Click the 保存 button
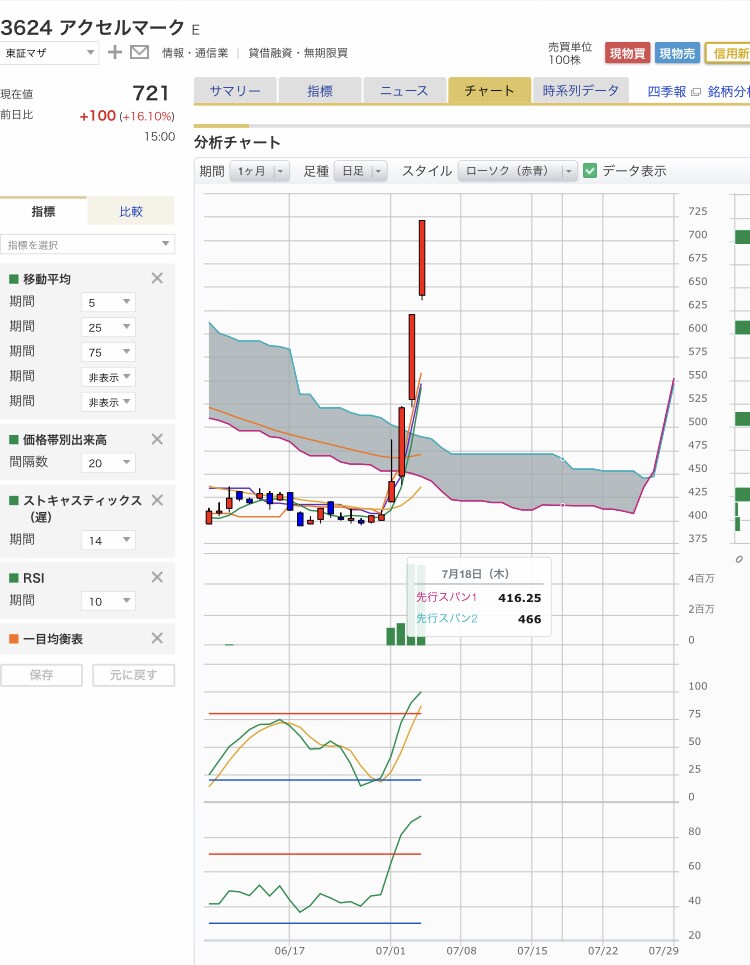 coord(41,675)
